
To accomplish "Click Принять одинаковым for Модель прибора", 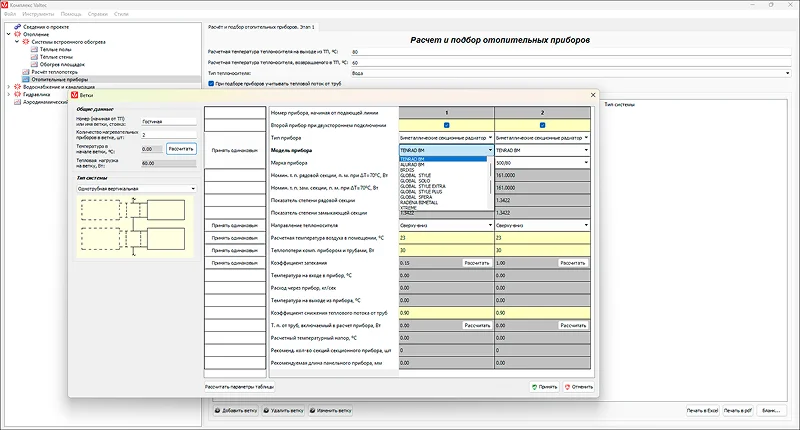I will pos(235,150).
